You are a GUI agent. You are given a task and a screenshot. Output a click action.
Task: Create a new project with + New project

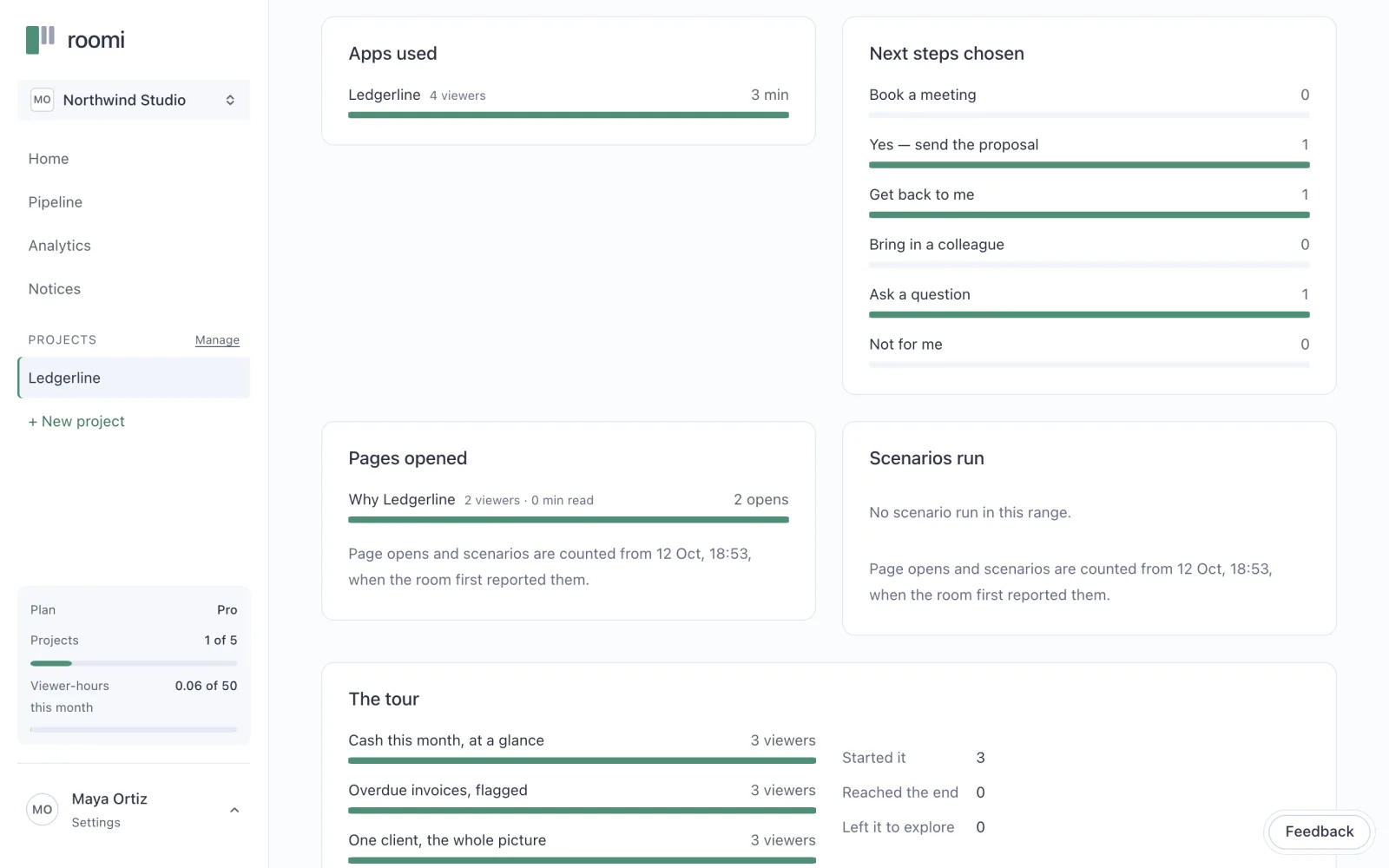coord(76,421)
